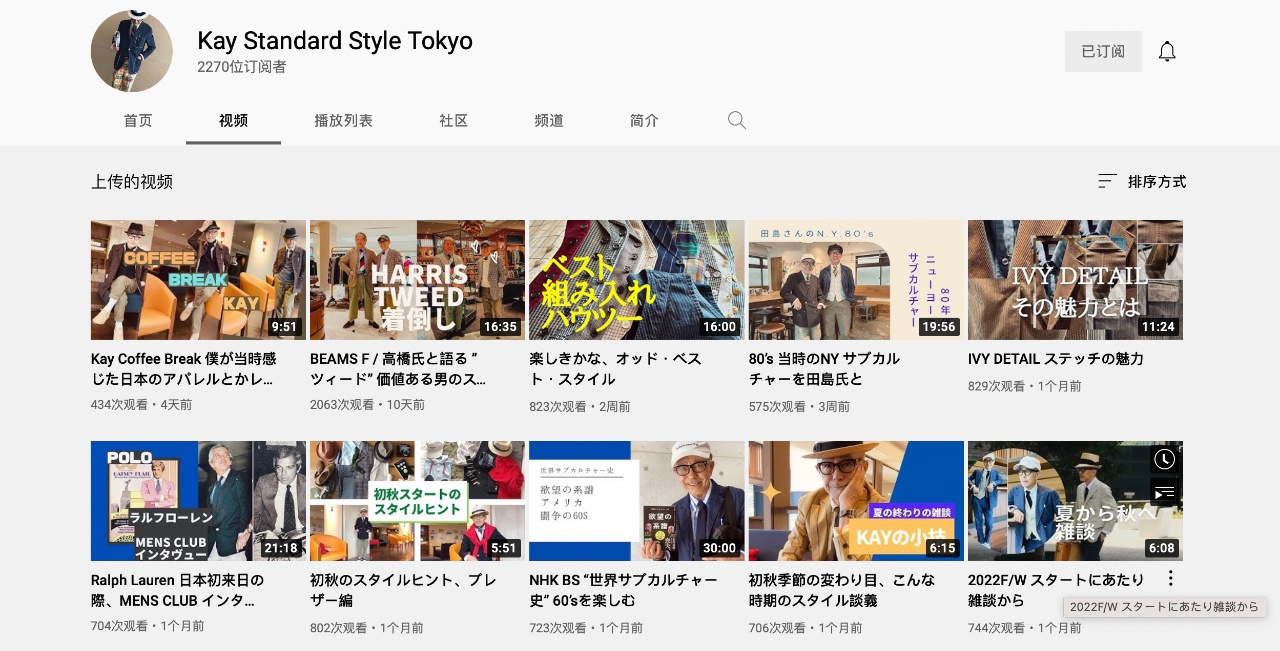Open the オッド・ベスト・スタイル video title

615,369
